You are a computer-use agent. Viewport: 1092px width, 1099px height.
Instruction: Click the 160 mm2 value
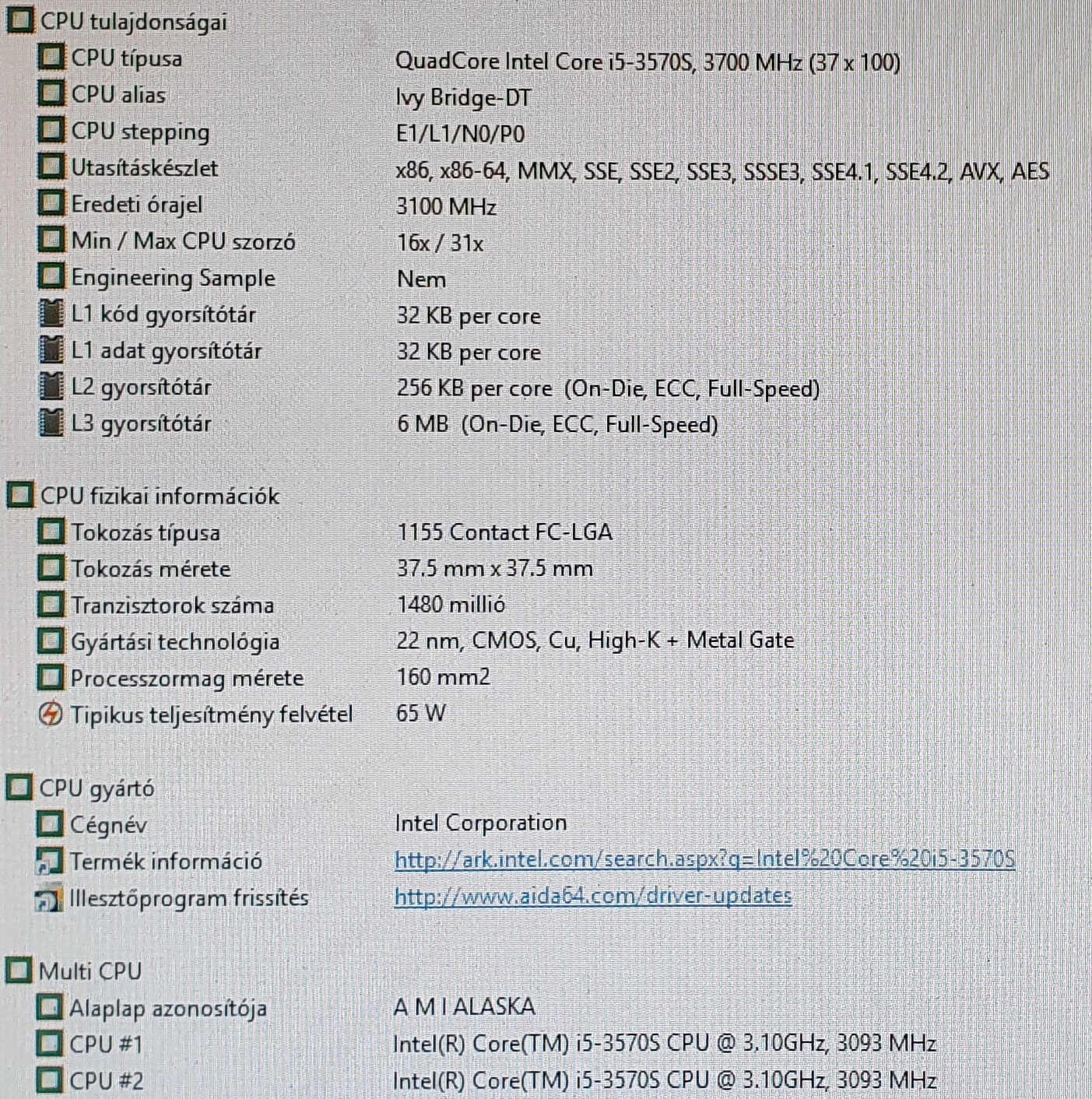444,676
